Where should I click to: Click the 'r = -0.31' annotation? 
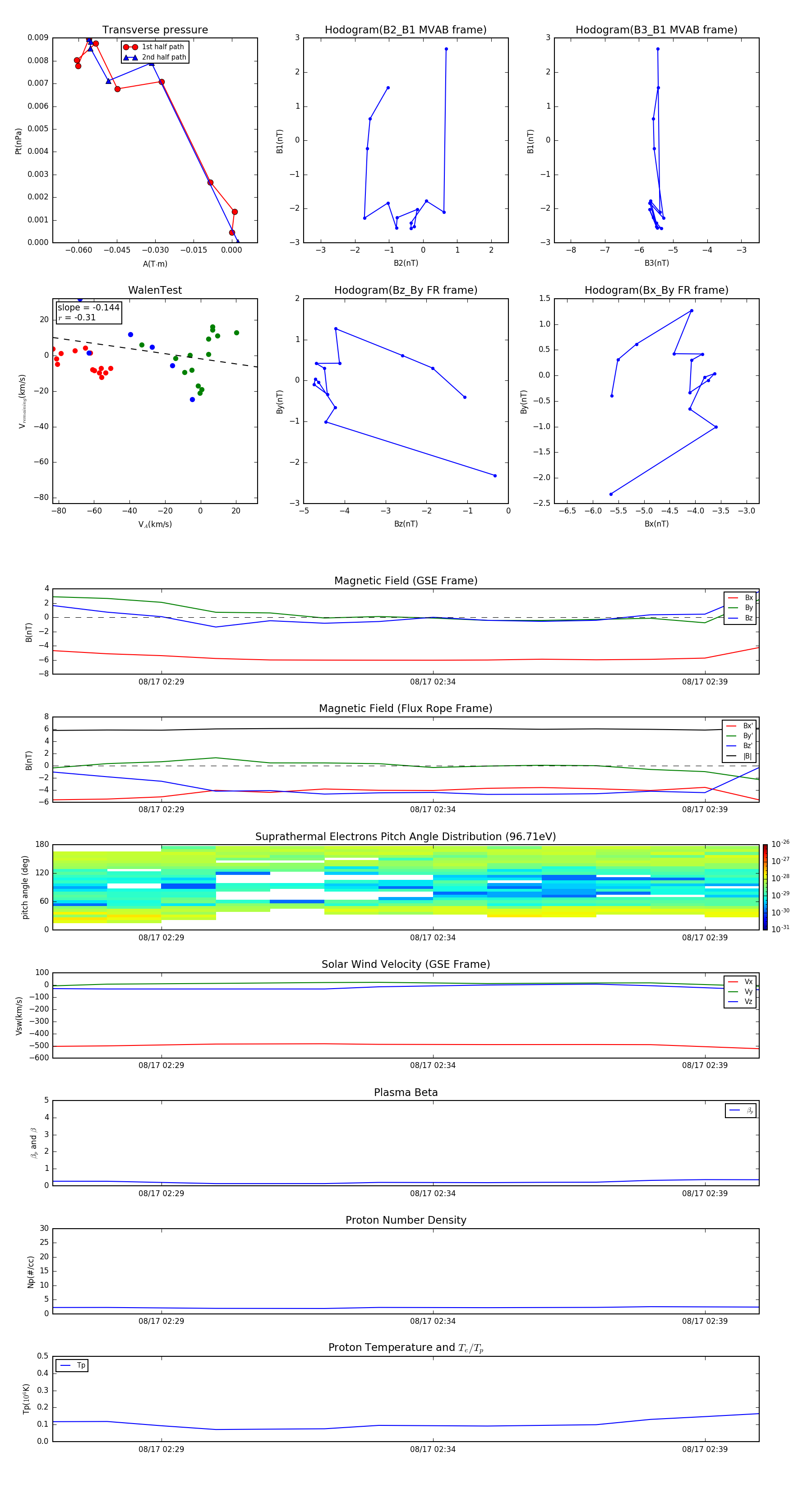pyautogui.click(x=77, y=317)
